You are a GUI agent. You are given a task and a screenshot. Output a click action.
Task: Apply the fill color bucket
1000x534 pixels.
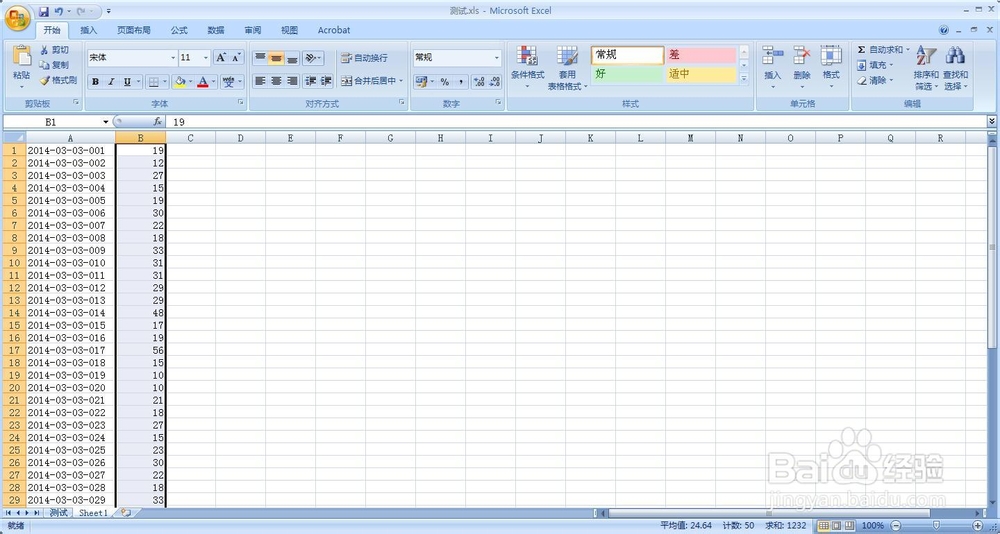[180, 82]
